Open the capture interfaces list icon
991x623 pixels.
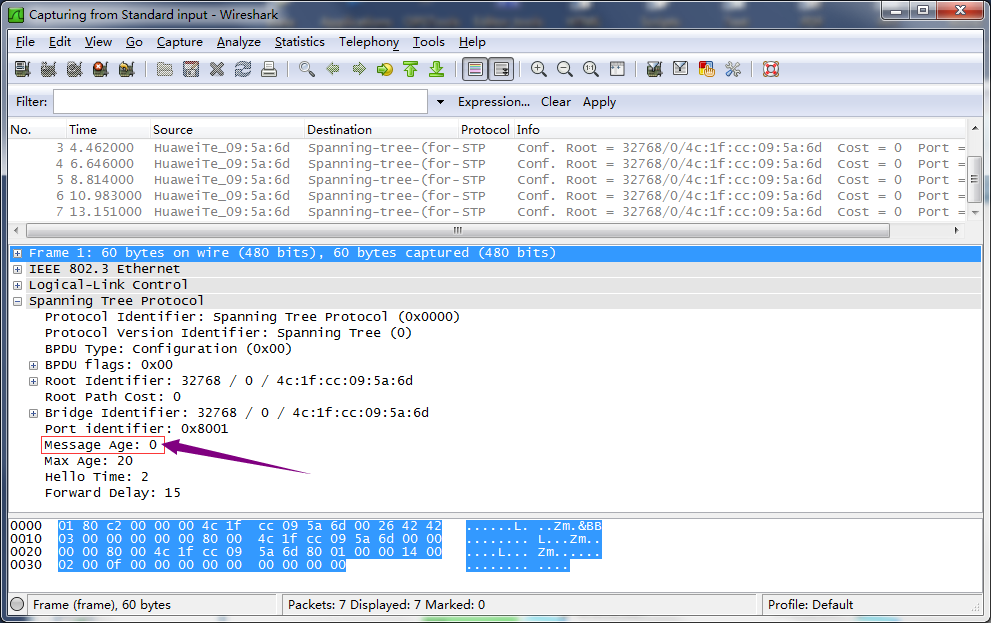click(x=23, y=69)
